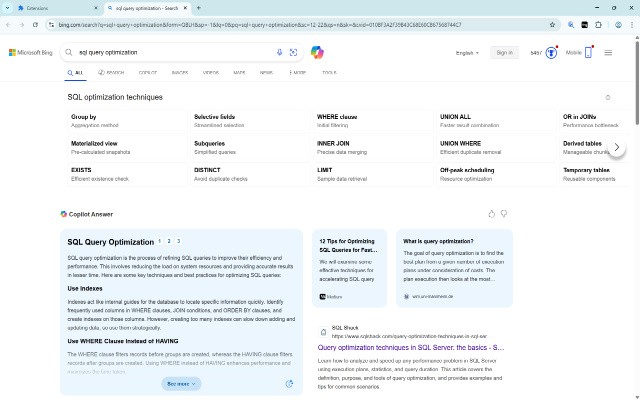Go forward in browser history
The height and width of the screenshot is (400, 640).
[x=22, y=25]
